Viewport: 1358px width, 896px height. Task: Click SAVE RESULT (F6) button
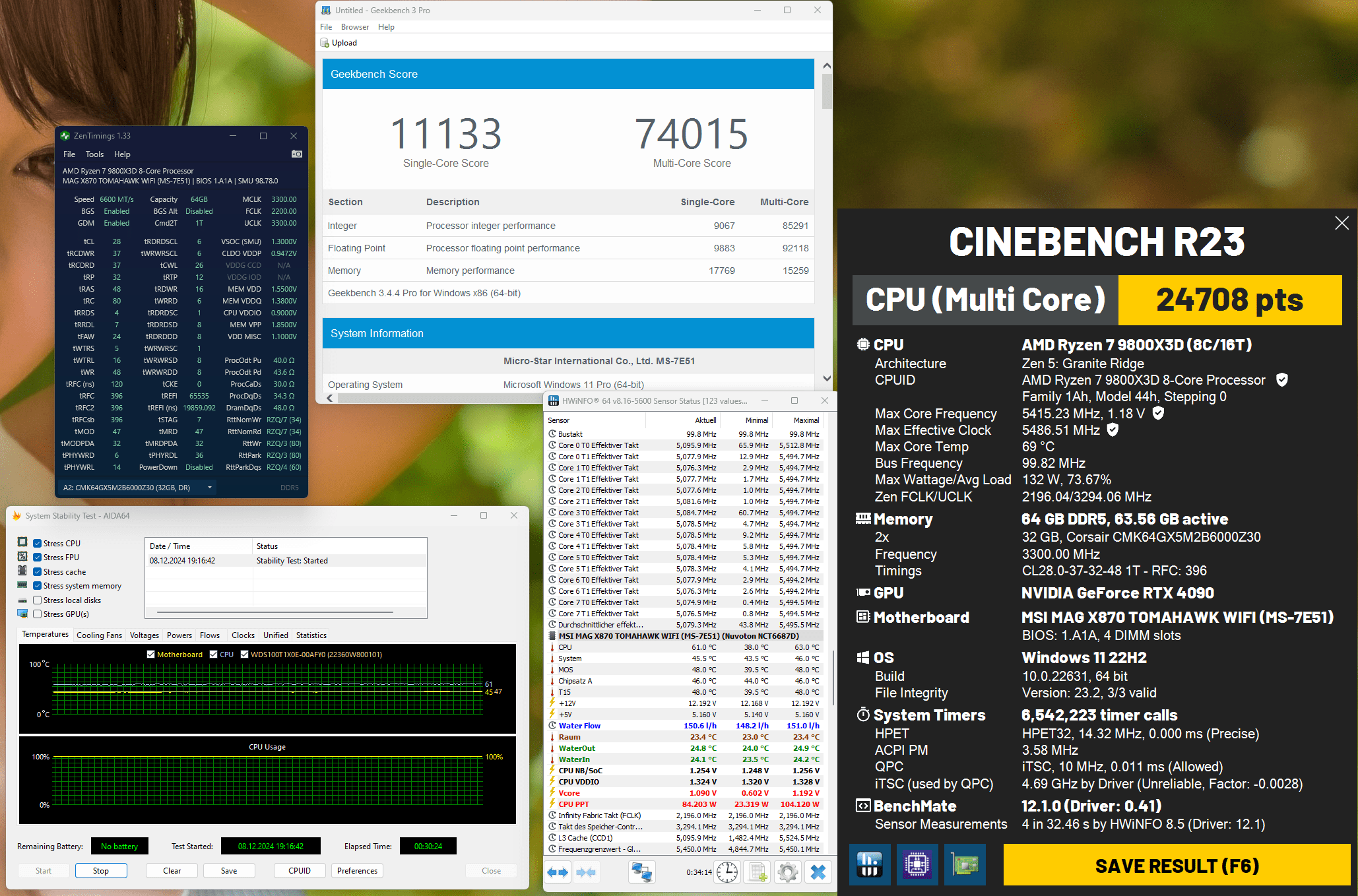[1177, 866]
